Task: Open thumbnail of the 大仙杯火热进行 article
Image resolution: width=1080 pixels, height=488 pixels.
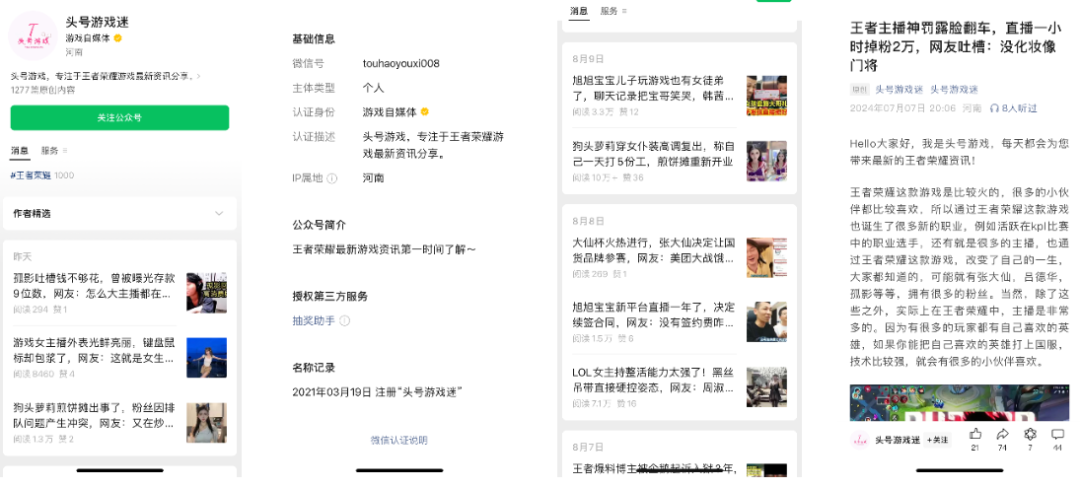Action: (766, 257)
